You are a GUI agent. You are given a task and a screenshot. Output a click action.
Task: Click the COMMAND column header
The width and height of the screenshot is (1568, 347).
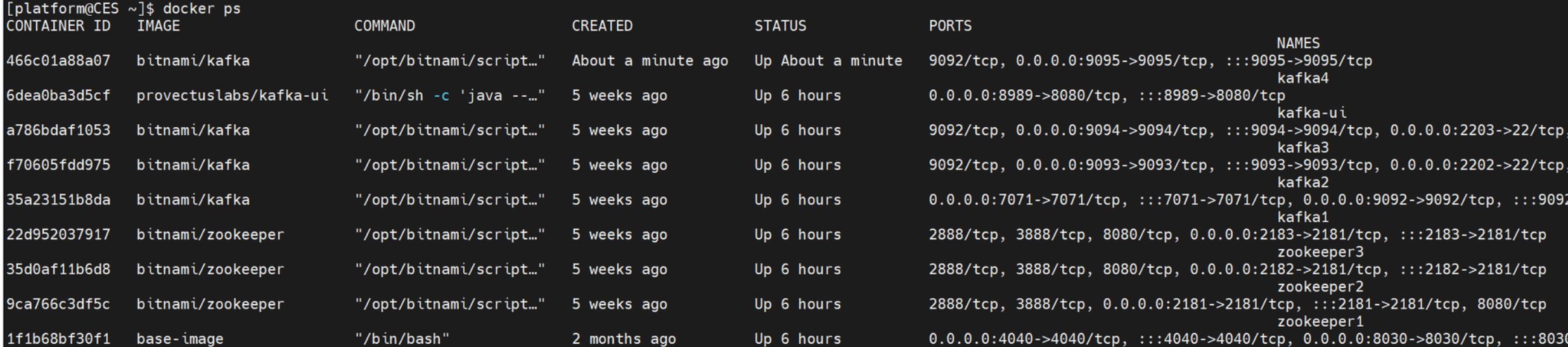385,26
